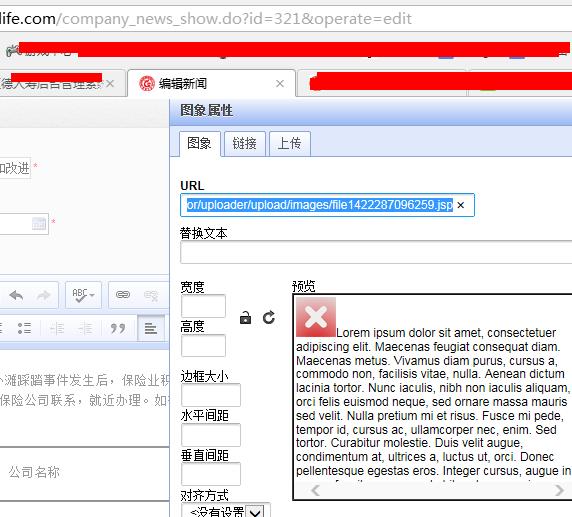Clear the URL field with the x button

point(461,205)
